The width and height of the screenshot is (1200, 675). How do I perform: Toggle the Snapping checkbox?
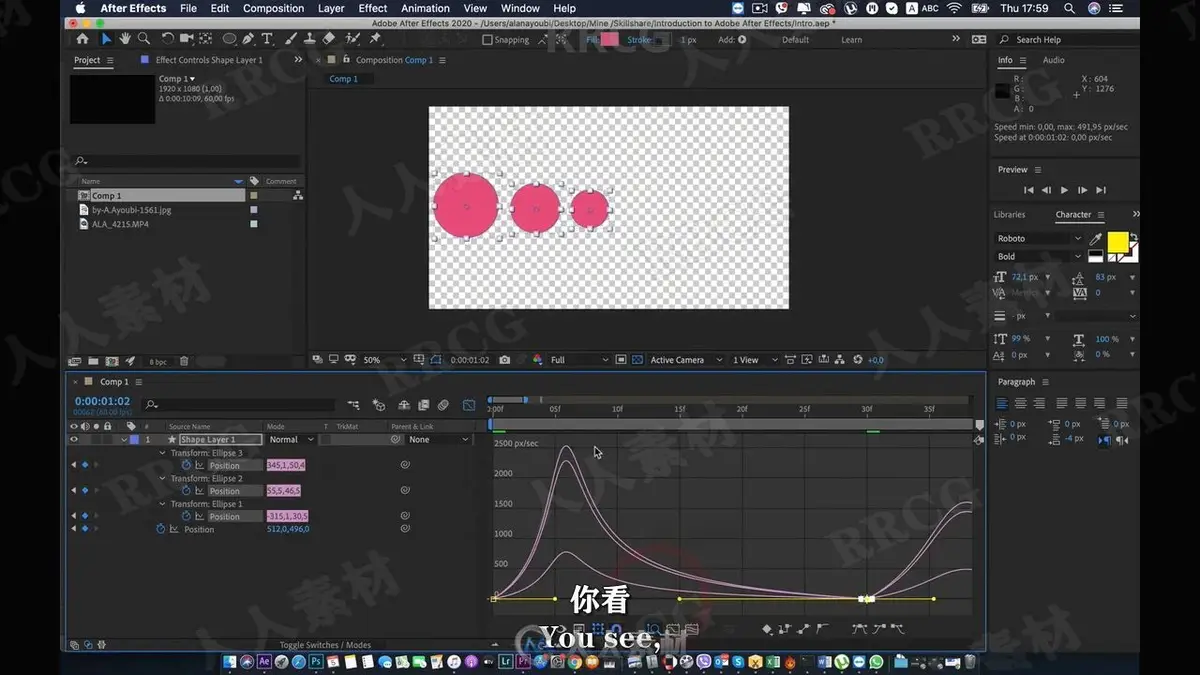[x=487, y=40]
